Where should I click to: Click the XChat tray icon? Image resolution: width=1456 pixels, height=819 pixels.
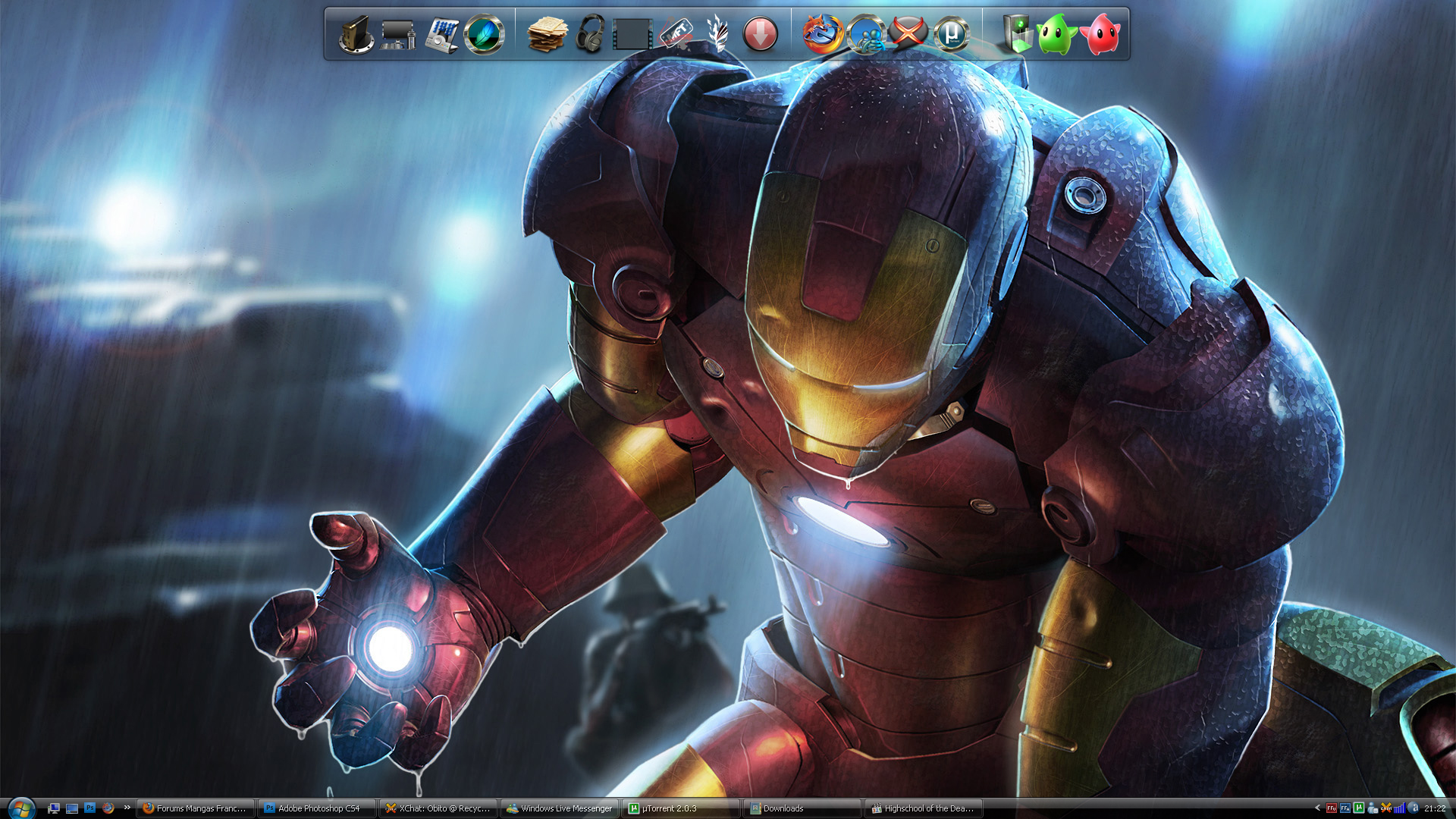click(1386, 808)
